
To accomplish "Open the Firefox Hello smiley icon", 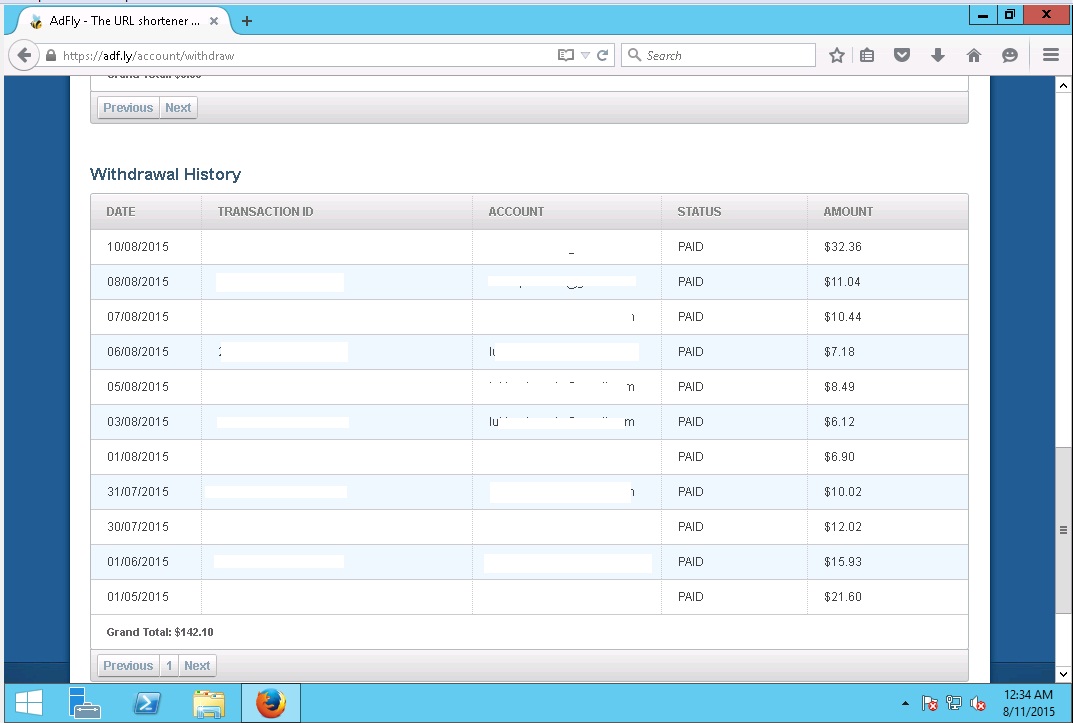I will coord(1010,56).
